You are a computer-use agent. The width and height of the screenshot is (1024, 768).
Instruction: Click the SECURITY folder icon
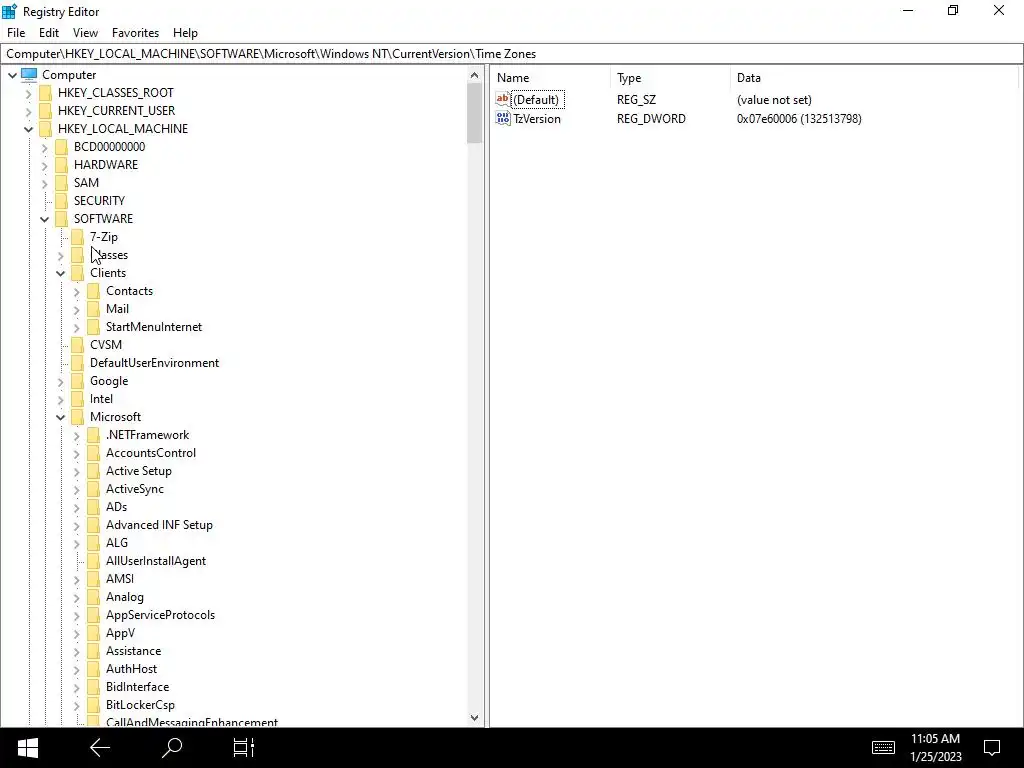click(x=61, y=200)
